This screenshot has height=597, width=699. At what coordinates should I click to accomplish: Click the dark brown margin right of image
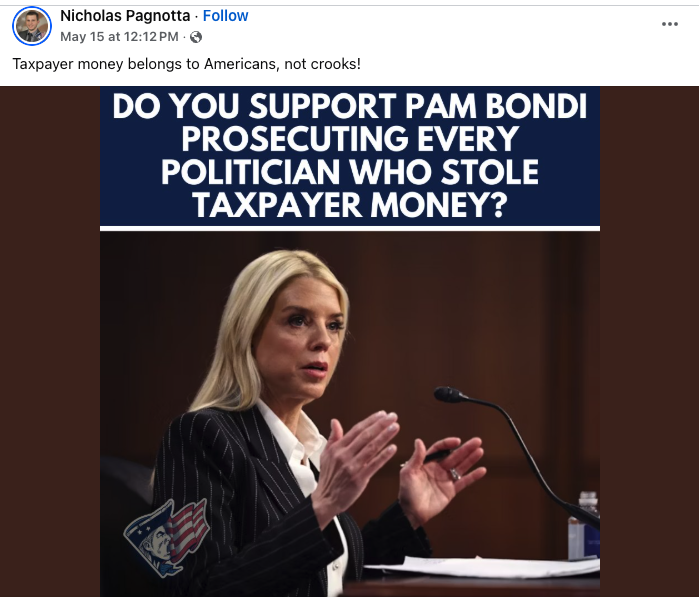(649, 342)
